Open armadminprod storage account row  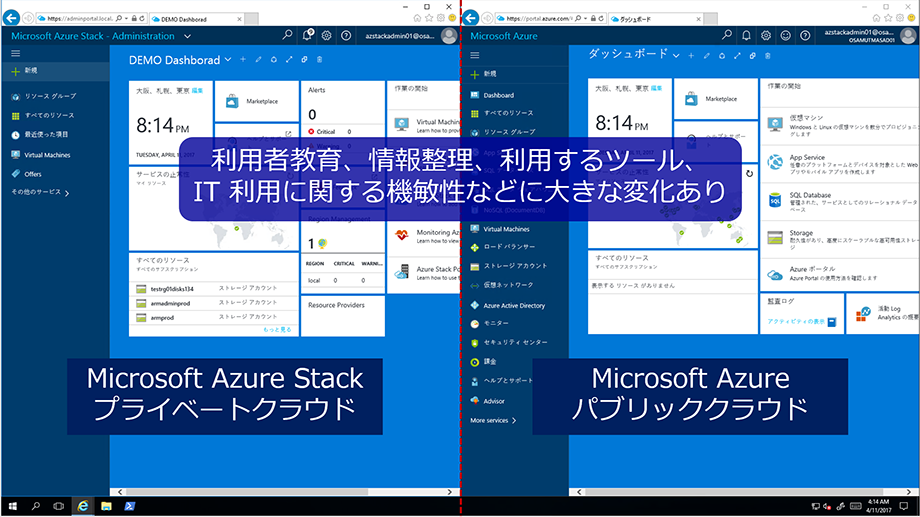[x=214, y=303]
